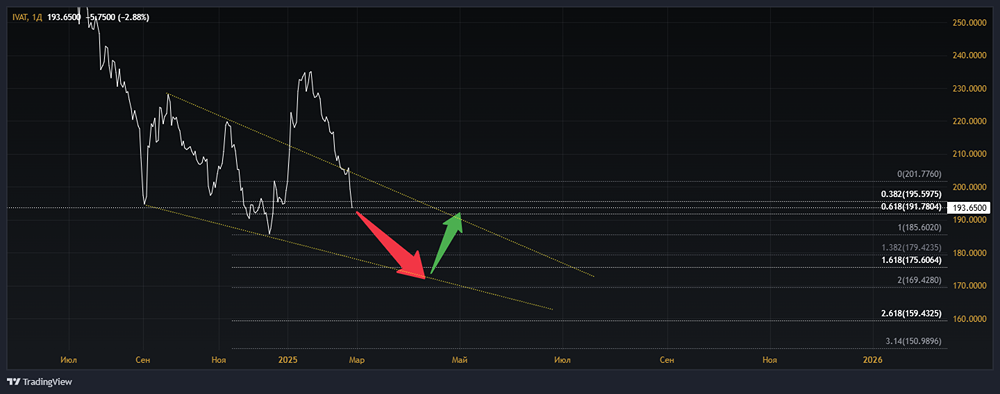The image size is (1000, 394).
Task: Select the Fibonacci level 2.618(159.4325)
Action: (911, 314)
